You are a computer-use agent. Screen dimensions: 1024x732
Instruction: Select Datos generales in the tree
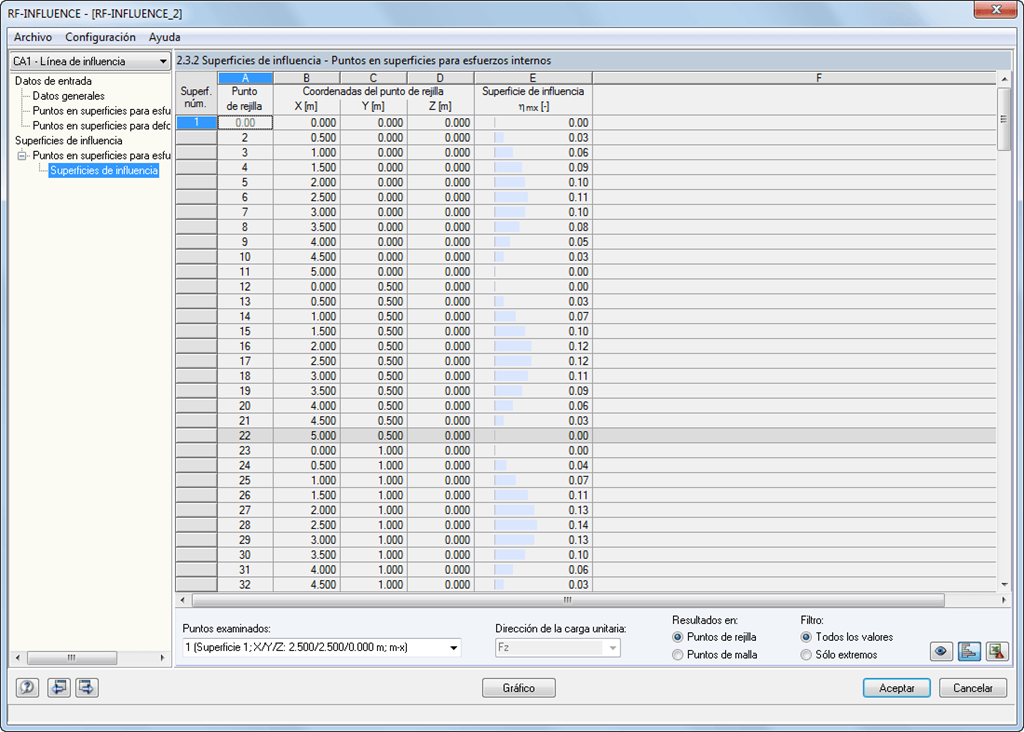(69, 96)
